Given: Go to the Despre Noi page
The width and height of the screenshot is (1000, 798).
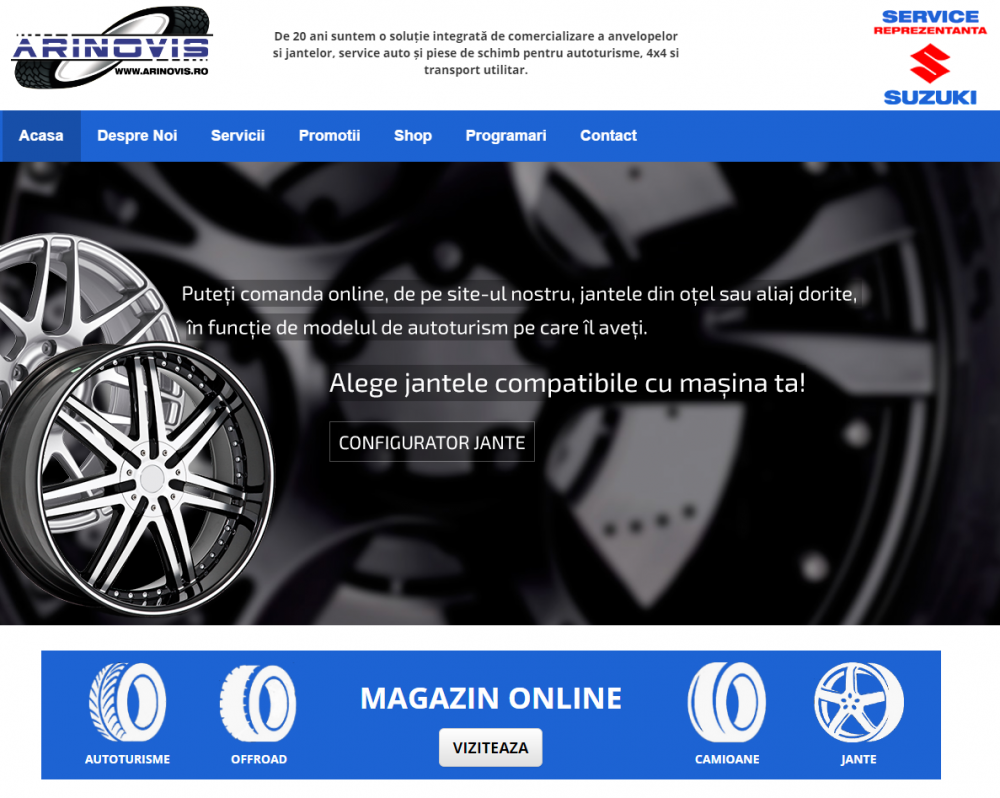Looking at the screenshot, I should (137, 136).
